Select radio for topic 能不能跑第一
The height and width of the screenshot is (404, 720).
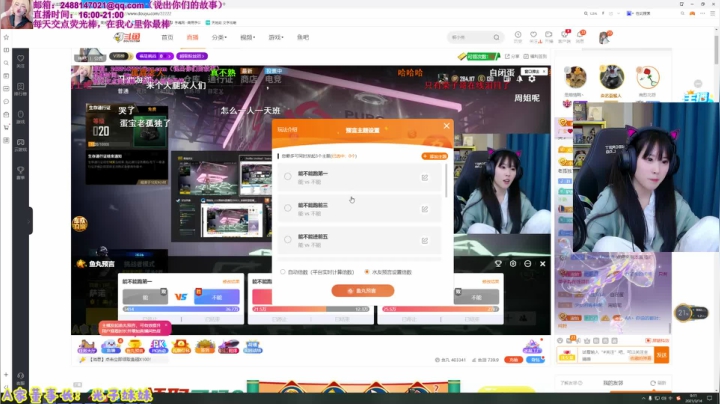pos(287,176)
